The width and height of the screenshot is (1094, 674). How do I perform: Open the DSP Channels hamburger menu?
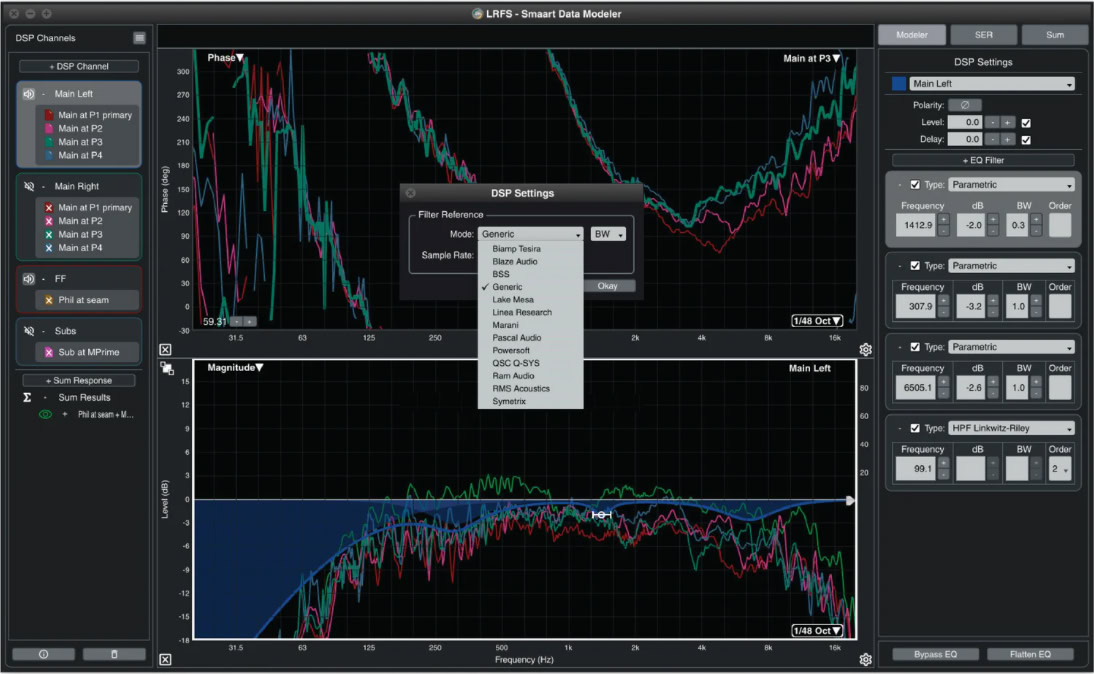(x=139, y=37)
